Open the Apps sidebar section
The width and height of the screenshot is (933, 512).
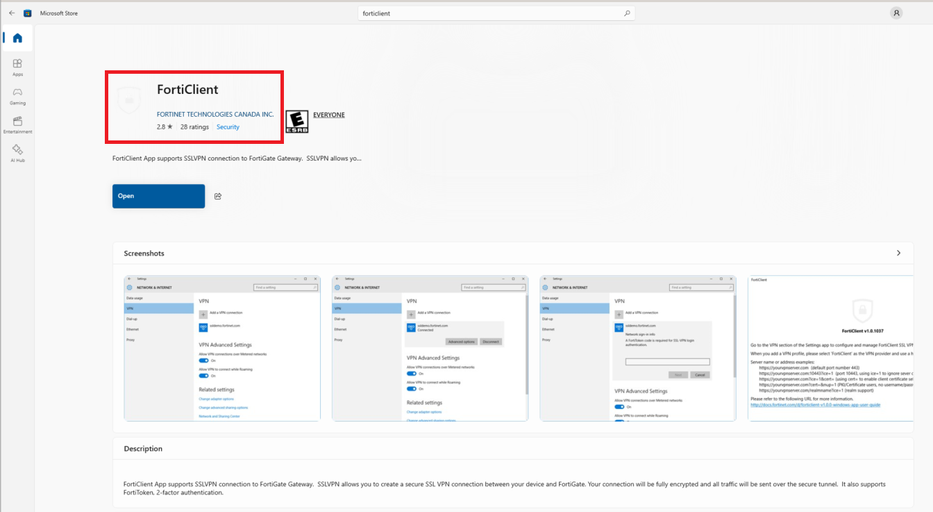tap(17, 67)
